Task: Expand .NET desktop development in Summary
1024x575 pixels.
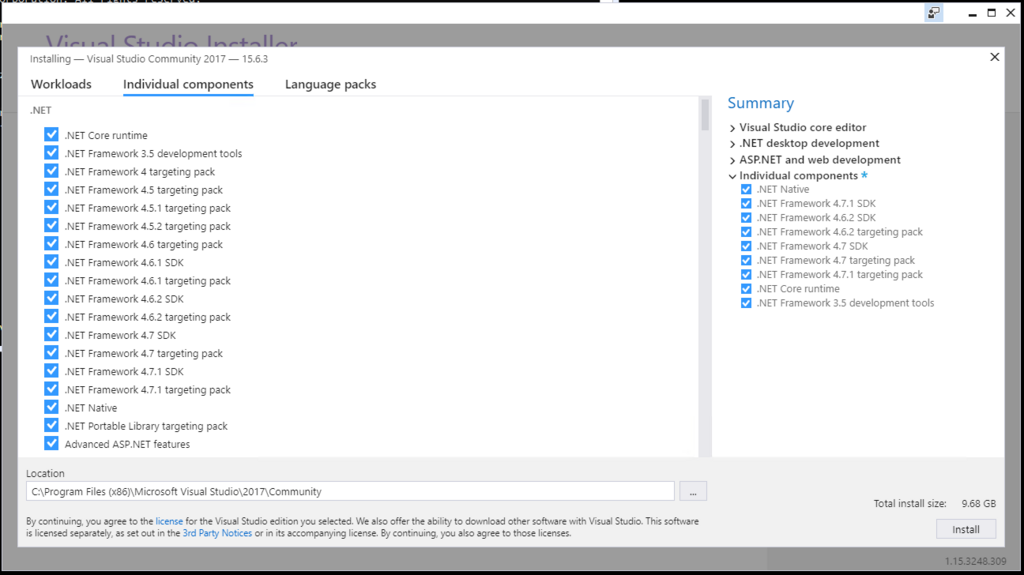Action: pos(732,144)
